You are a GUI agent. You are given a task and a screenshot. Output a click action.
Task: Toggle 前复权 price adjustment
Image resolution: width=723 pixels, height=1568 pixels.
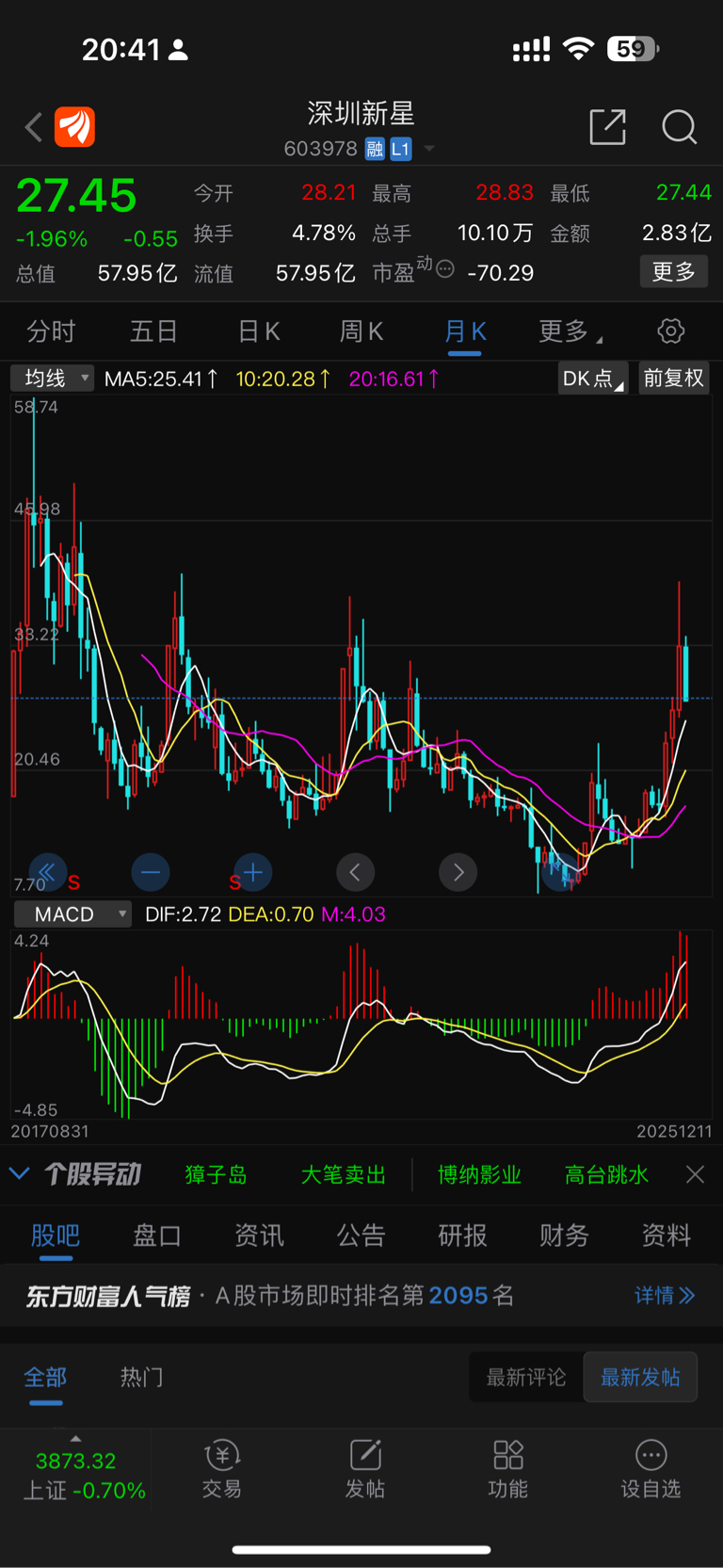[674, 379]
